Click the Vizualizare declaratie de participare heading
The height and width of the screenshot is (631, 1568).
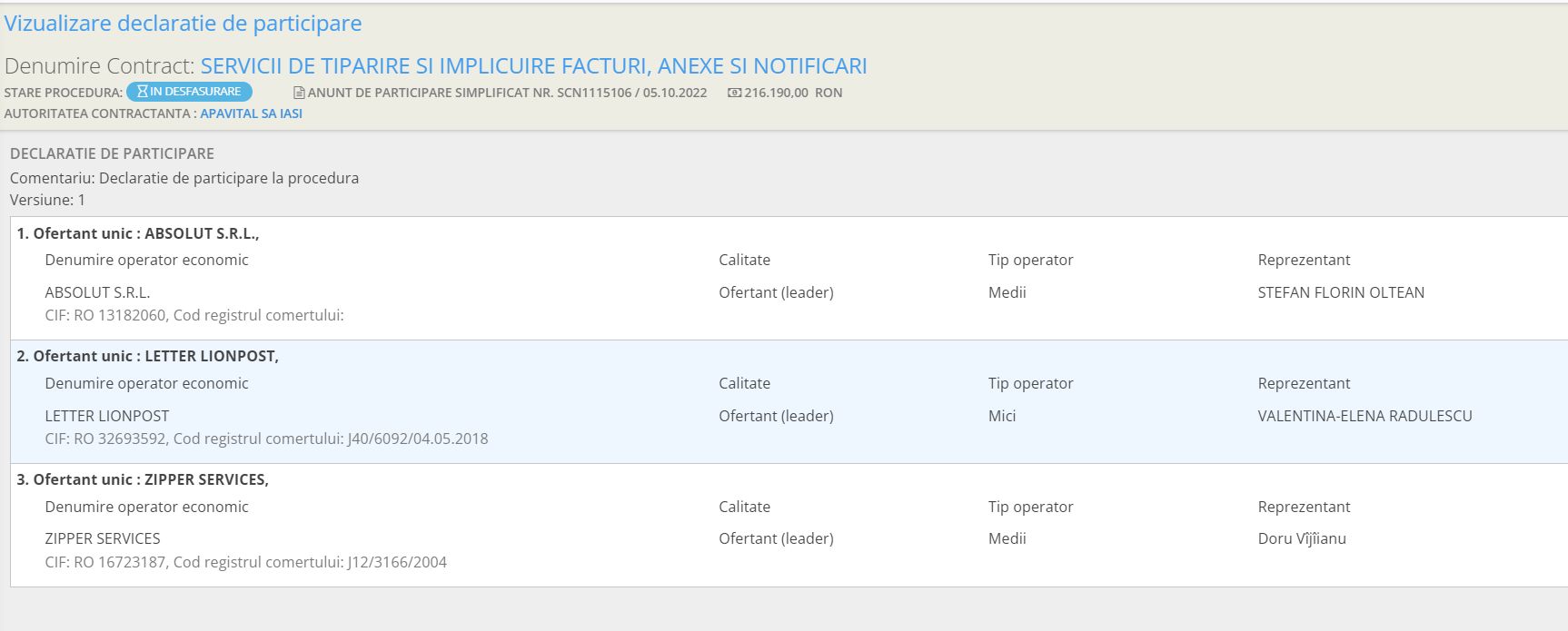pos(183,24)
